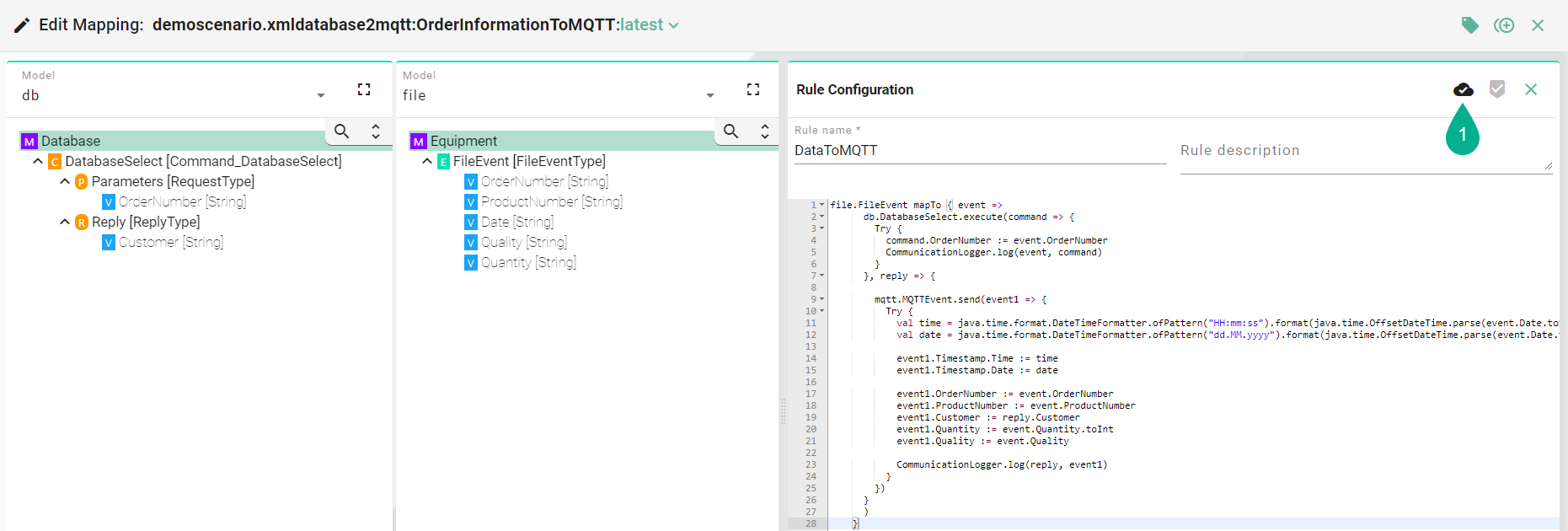This screenshot has width=1568, height=531.
Task: Search in the Equipment model tree
Action: [x=730, y=131]
